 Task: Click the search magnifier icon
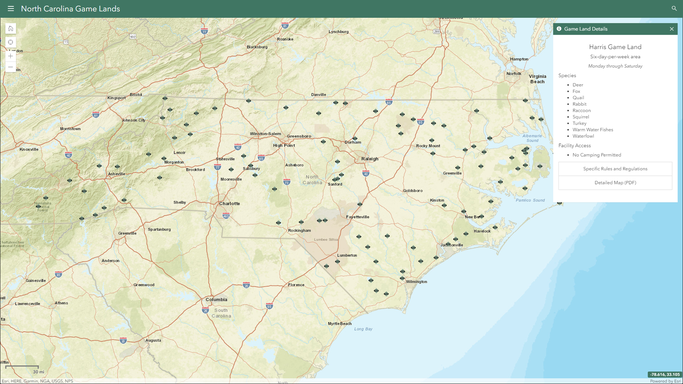coord(674,8)
